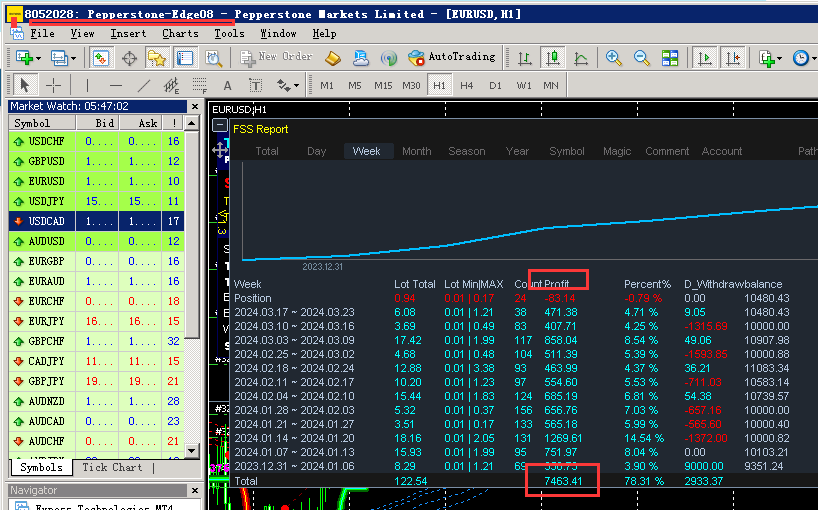The image size is (818, 510).
Task: Select the USDCAD row in Market Watch
Action: (x=97, y=221)
